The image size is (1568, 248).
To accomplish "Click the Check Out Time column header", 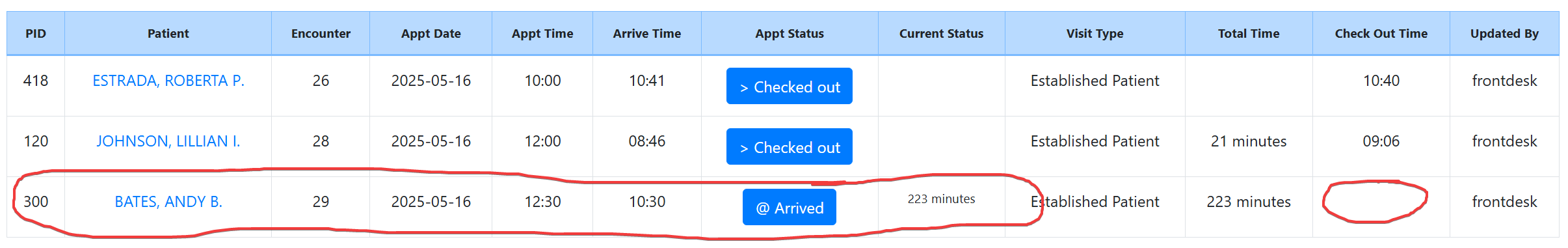I will click(1381, 33).
